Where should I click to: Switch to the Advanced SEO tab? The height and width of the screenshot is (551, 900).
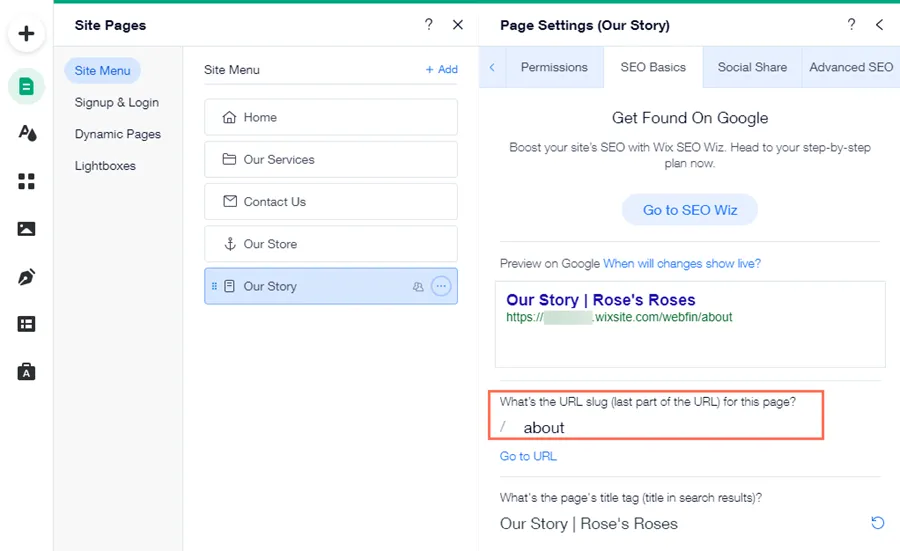coord(851,67)
